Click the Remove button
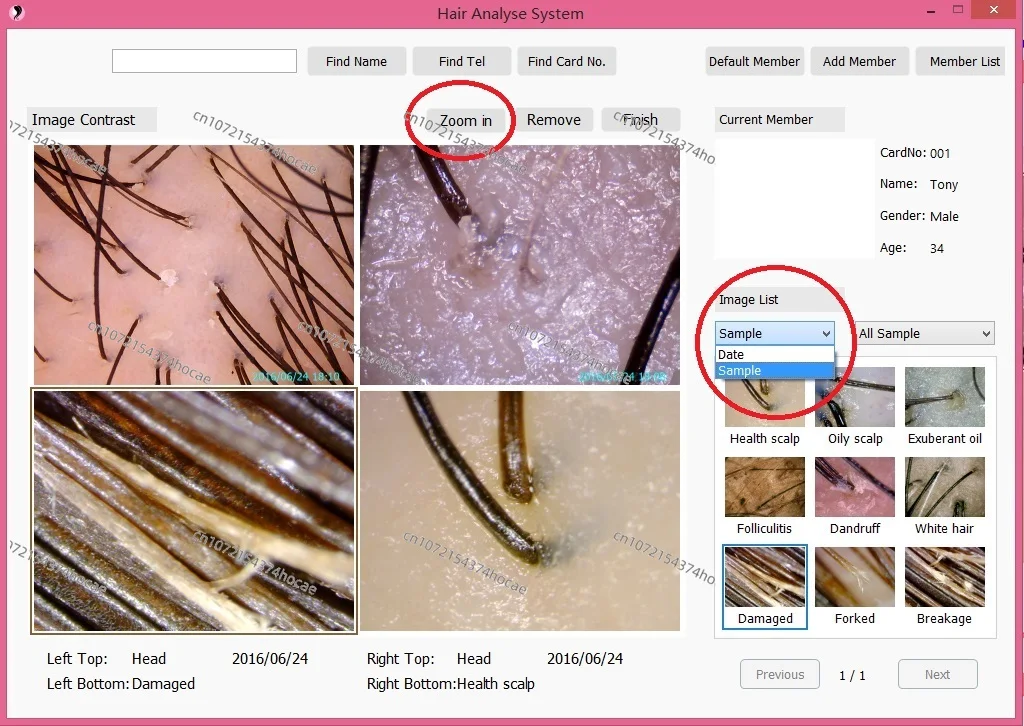The image size is (1024, 726). 554,120
